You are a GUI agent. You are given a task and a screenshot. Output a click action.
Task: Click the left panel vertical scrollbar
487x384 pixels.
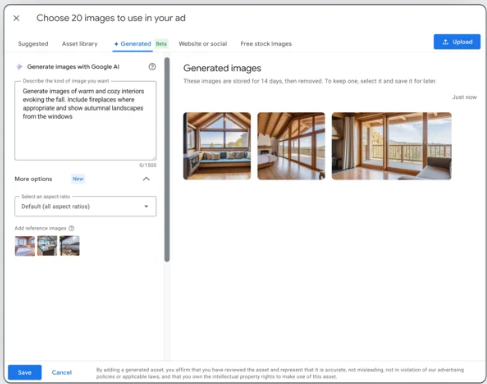pyautogui.click(x=167, y=159)
